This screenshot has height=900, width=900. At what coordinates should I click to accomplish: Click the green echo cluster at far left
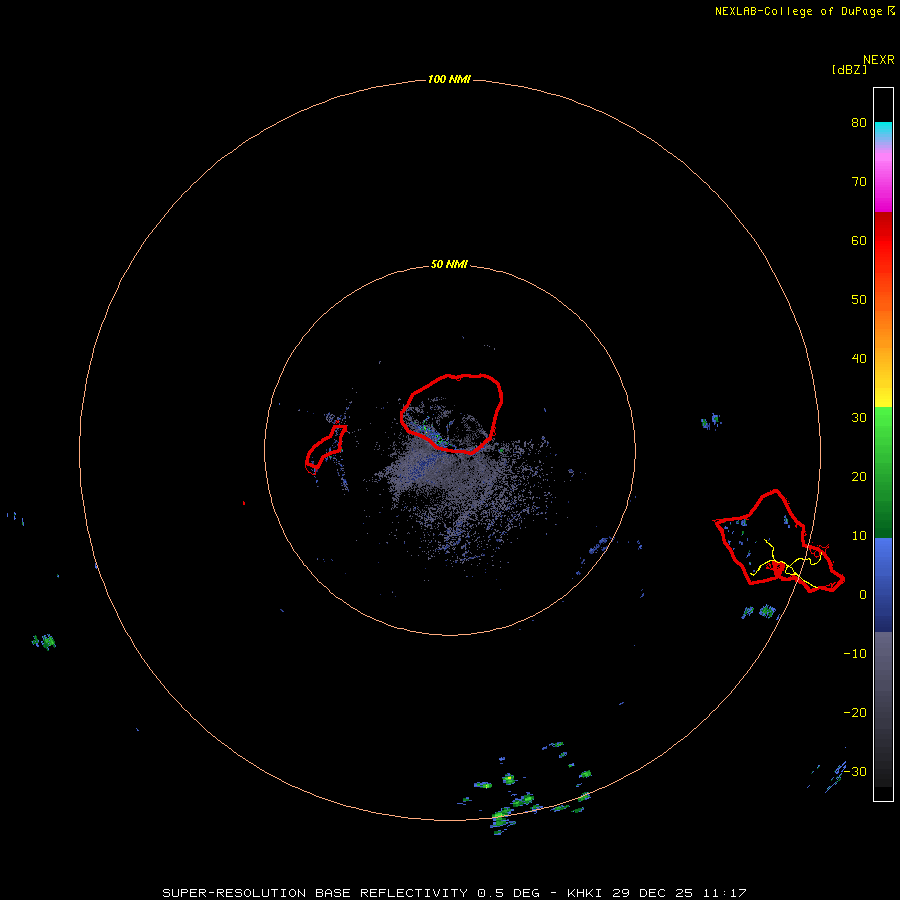point(44,641)
